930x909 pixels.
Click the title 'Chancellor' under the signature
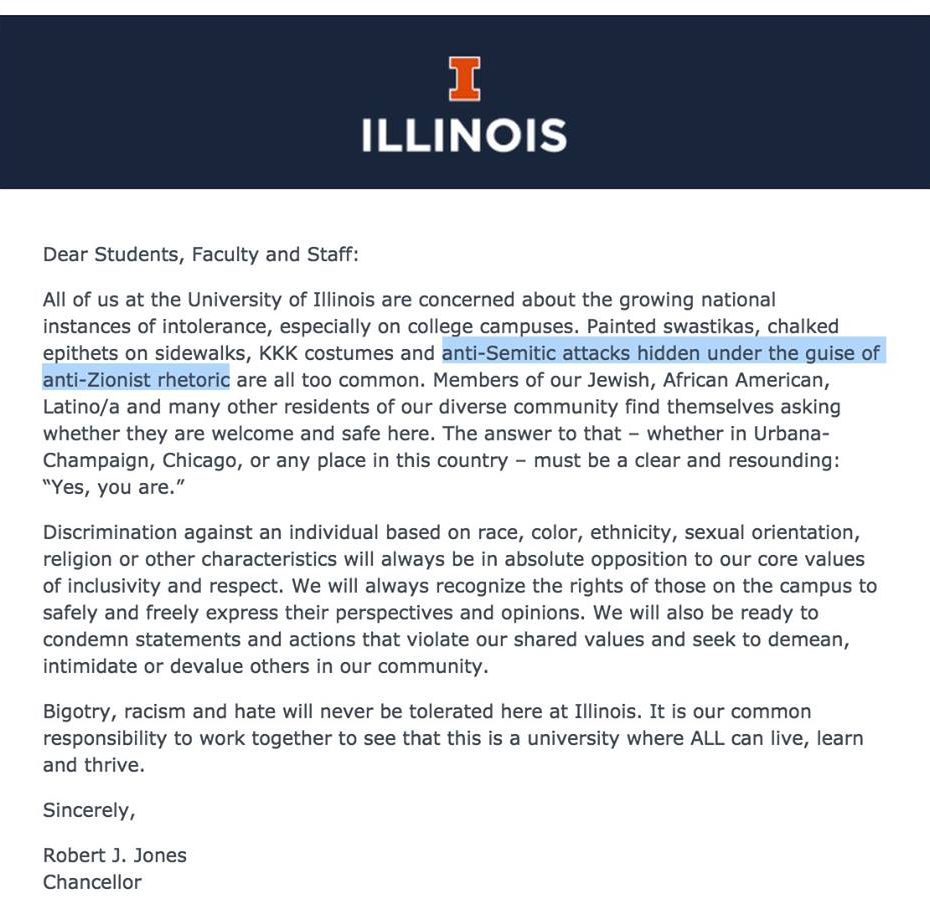click(x=92, y=882)
